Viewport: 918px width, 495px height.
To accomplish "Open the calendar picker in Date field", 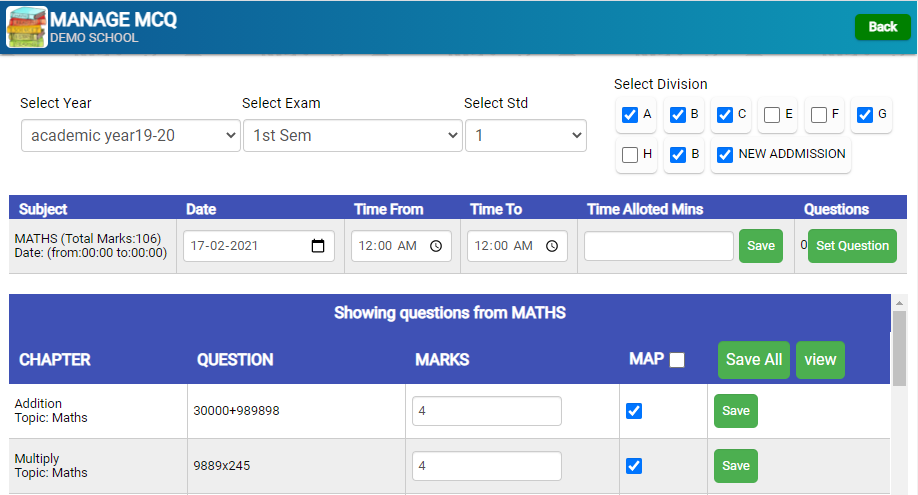I will pos(318,245).
